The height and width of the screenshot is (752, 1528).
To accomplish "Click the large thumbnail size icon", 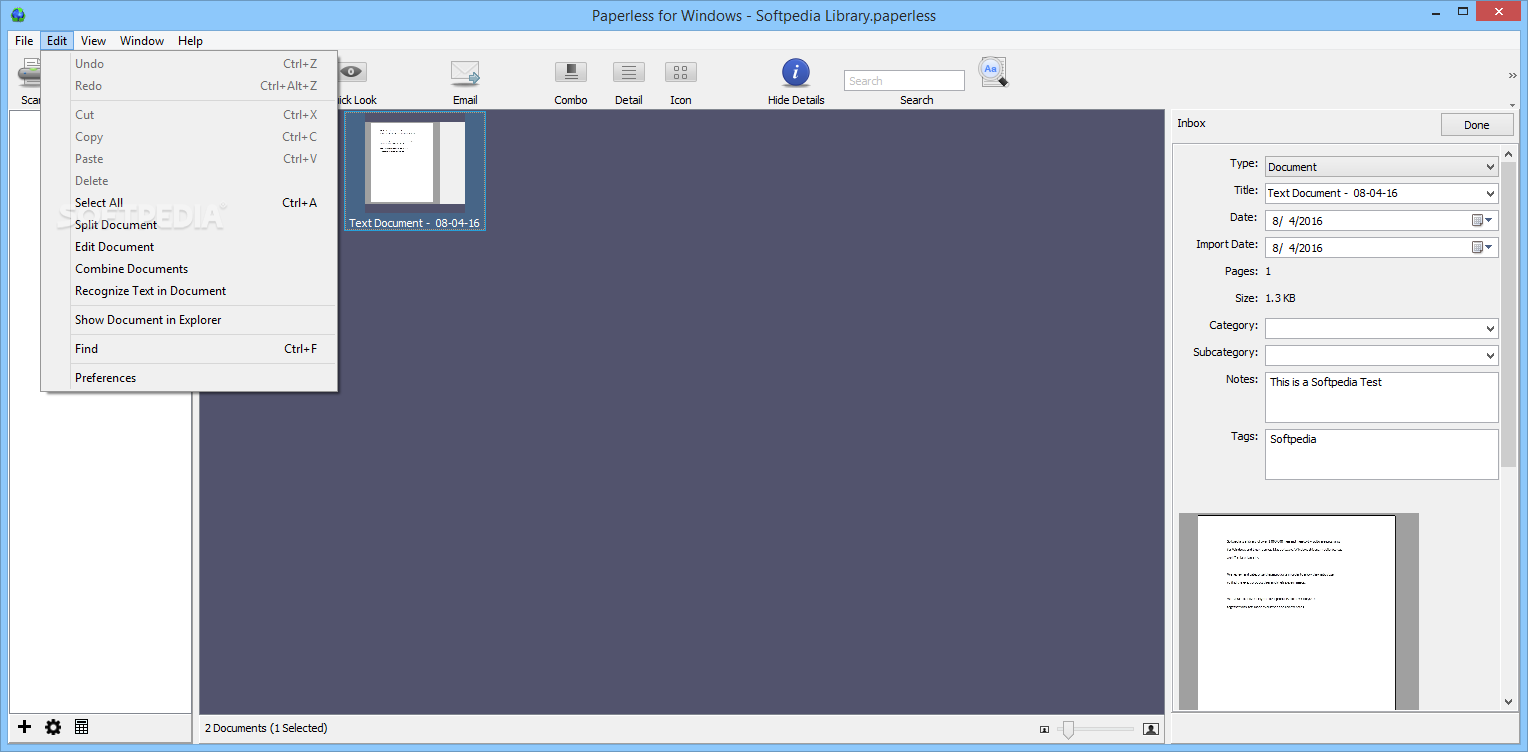I will 1151,729.
